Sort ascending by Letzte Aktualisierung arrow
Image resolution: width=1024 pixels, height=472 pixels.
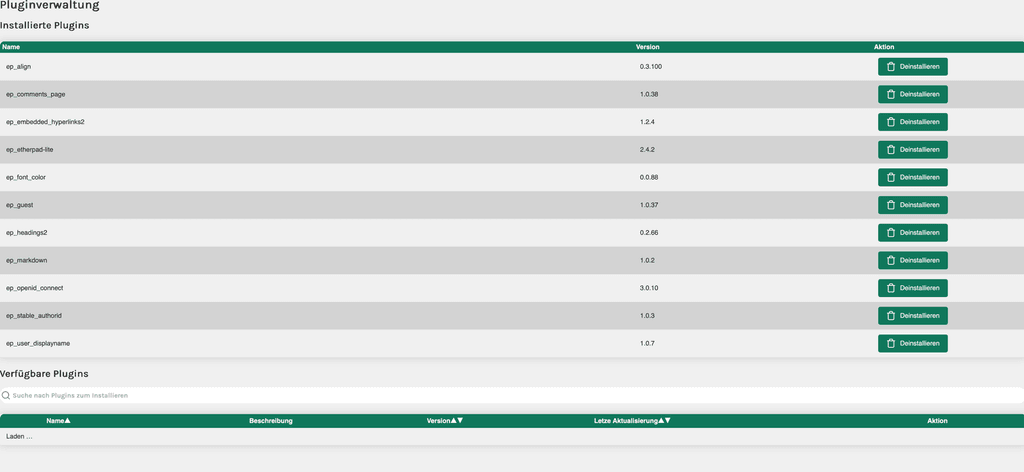tap(660, 421)
